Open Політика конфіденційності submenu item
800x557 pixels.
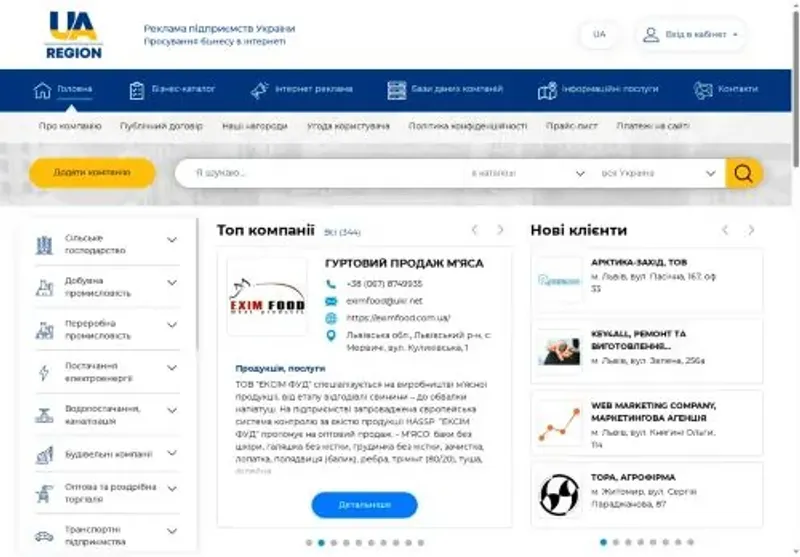click(468, 126)
